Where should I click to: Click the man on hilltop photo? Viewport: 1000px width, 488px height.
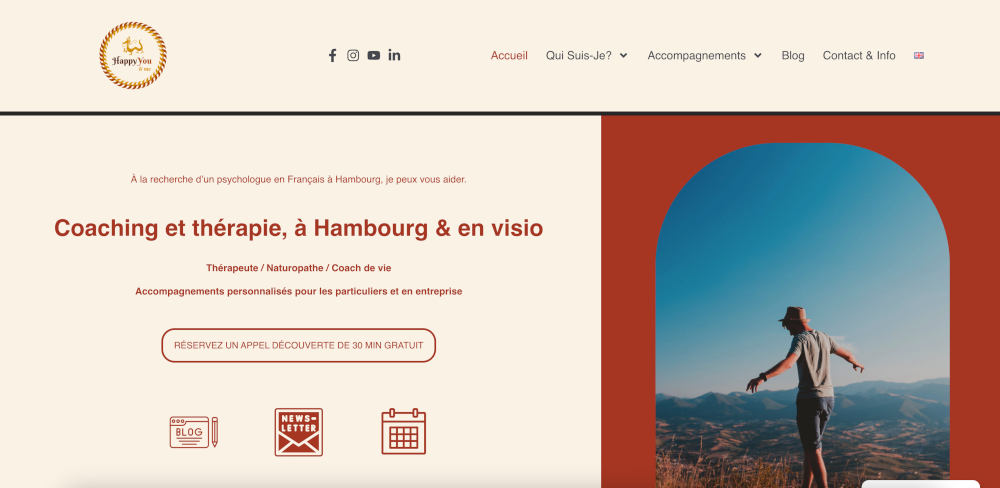tap(802, 315)
